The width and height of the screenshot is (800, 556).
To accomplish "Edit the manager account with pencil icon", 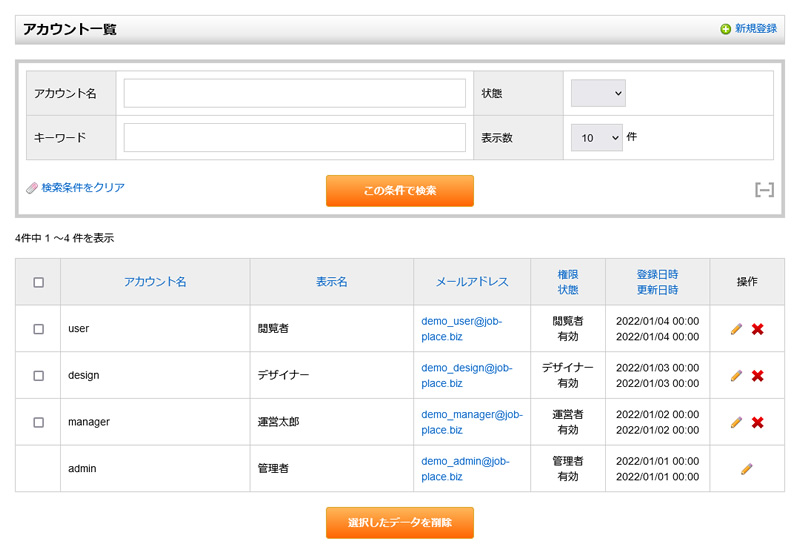I will pos(736,422).
